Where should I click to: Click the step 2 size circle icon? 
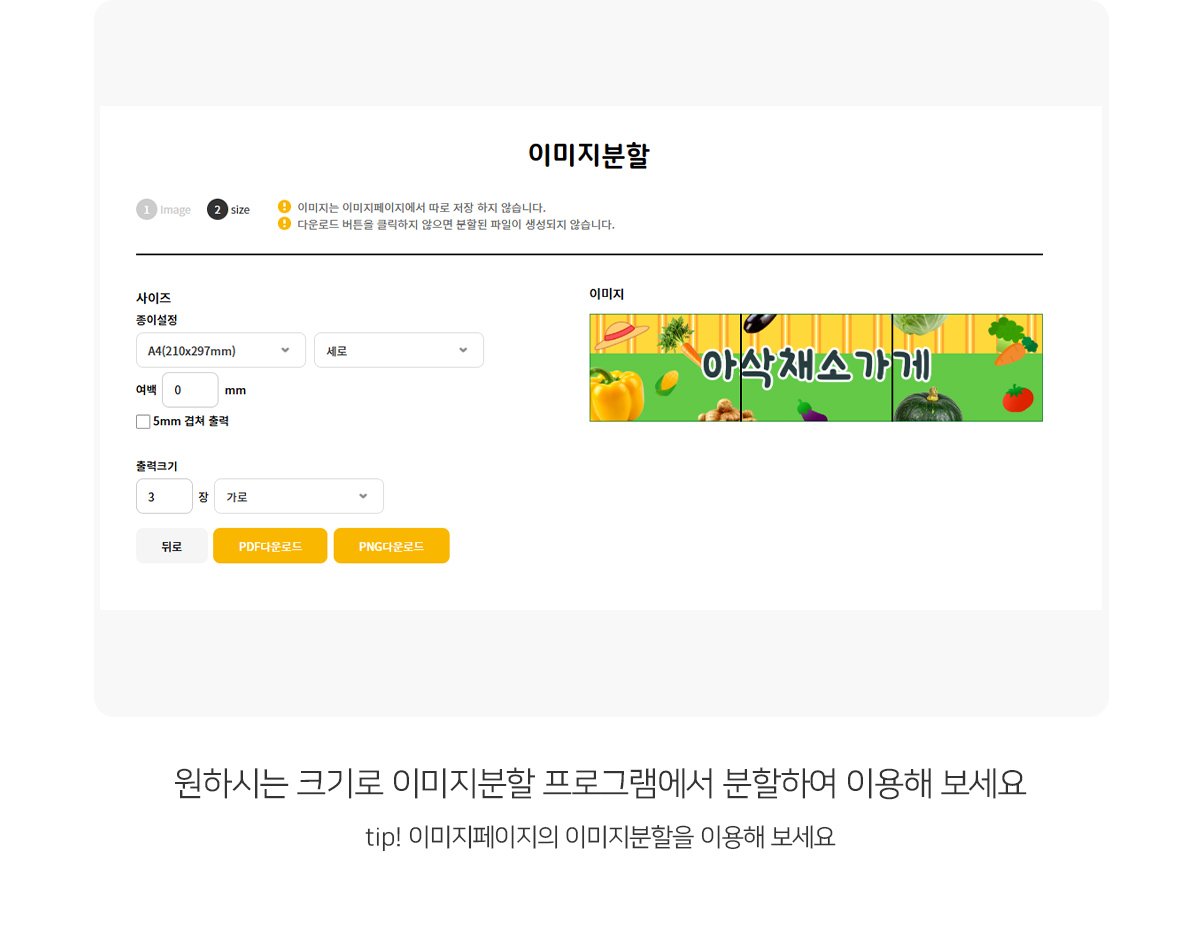coord(217,209)
